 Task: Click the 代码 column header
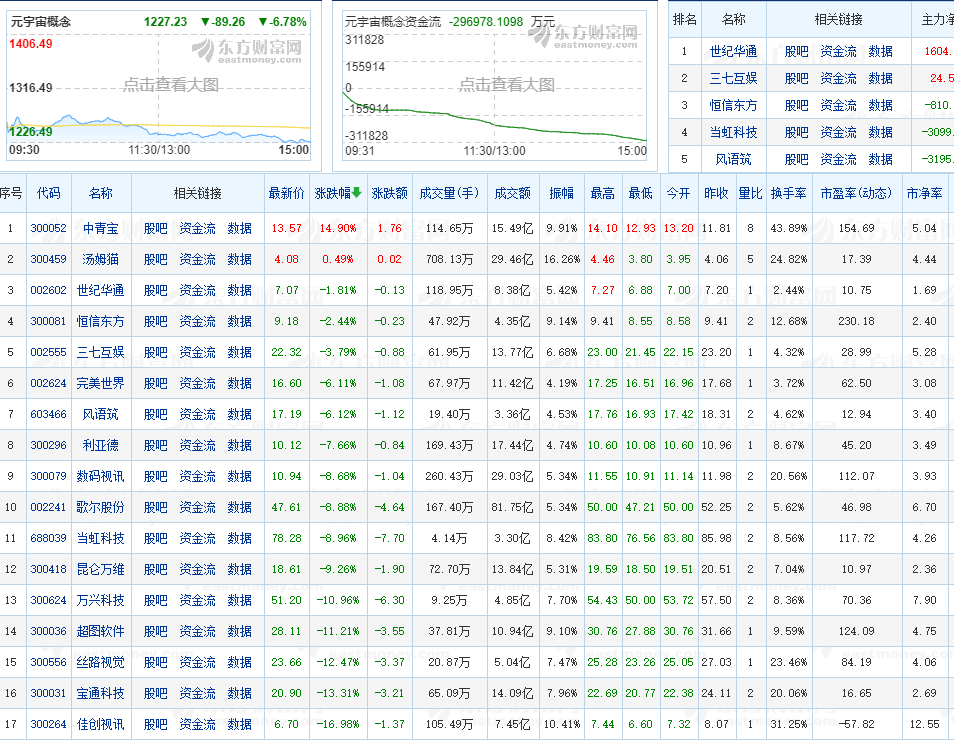coord(49,194)
